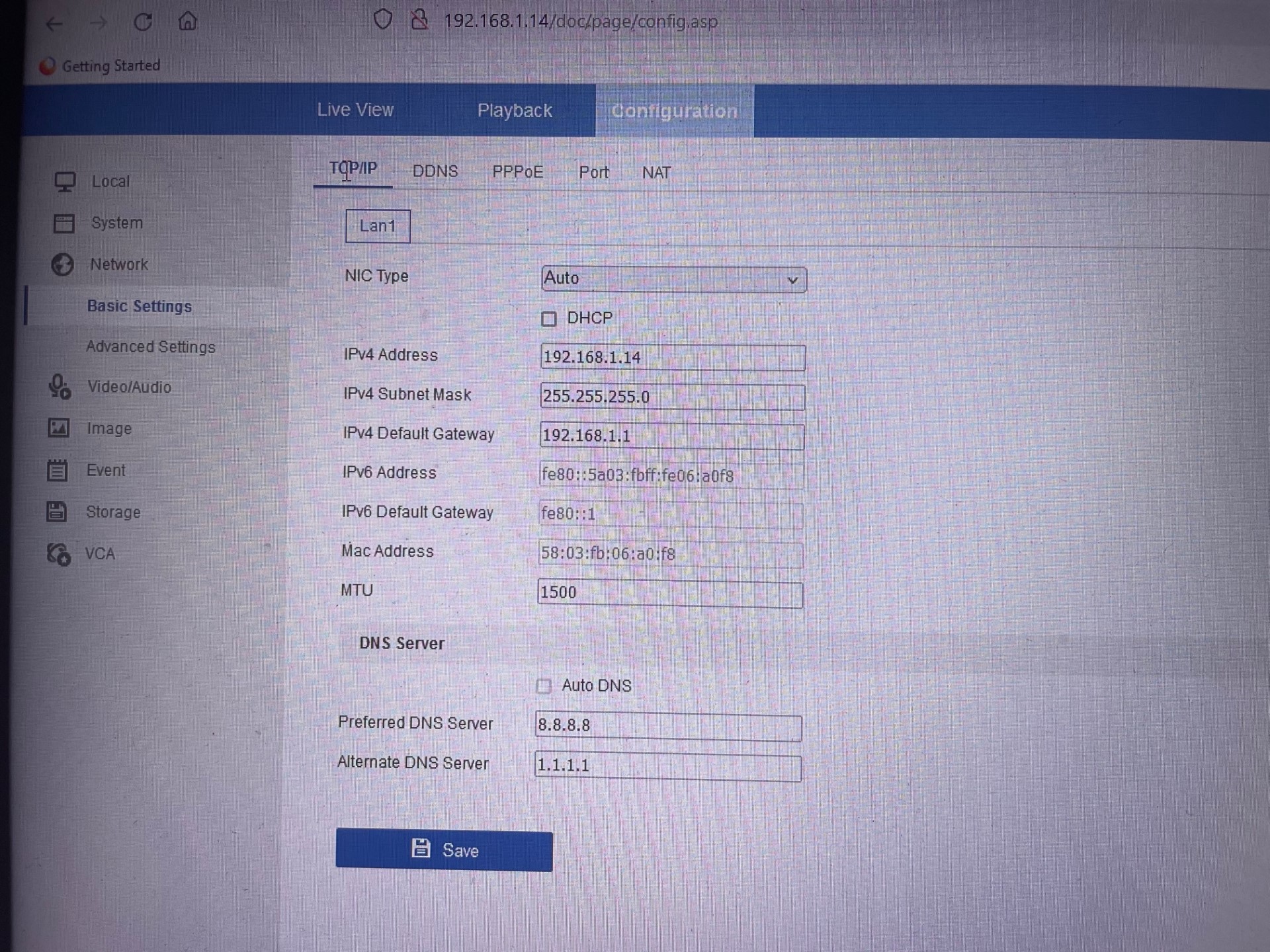1270x952 pixels.
Task: Click the Storage floppy disk icon
Action: tap(57, 512)
